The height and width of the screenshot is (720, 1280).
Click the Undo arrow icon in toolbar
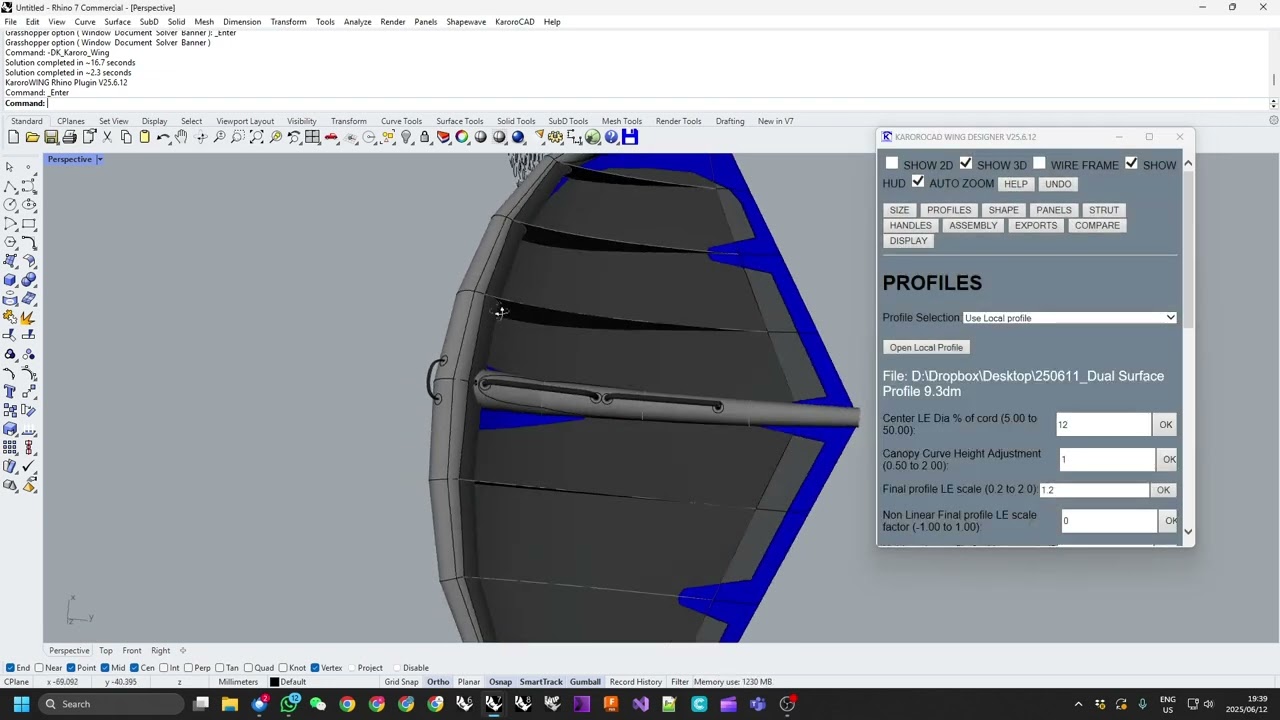coord(163,137)
